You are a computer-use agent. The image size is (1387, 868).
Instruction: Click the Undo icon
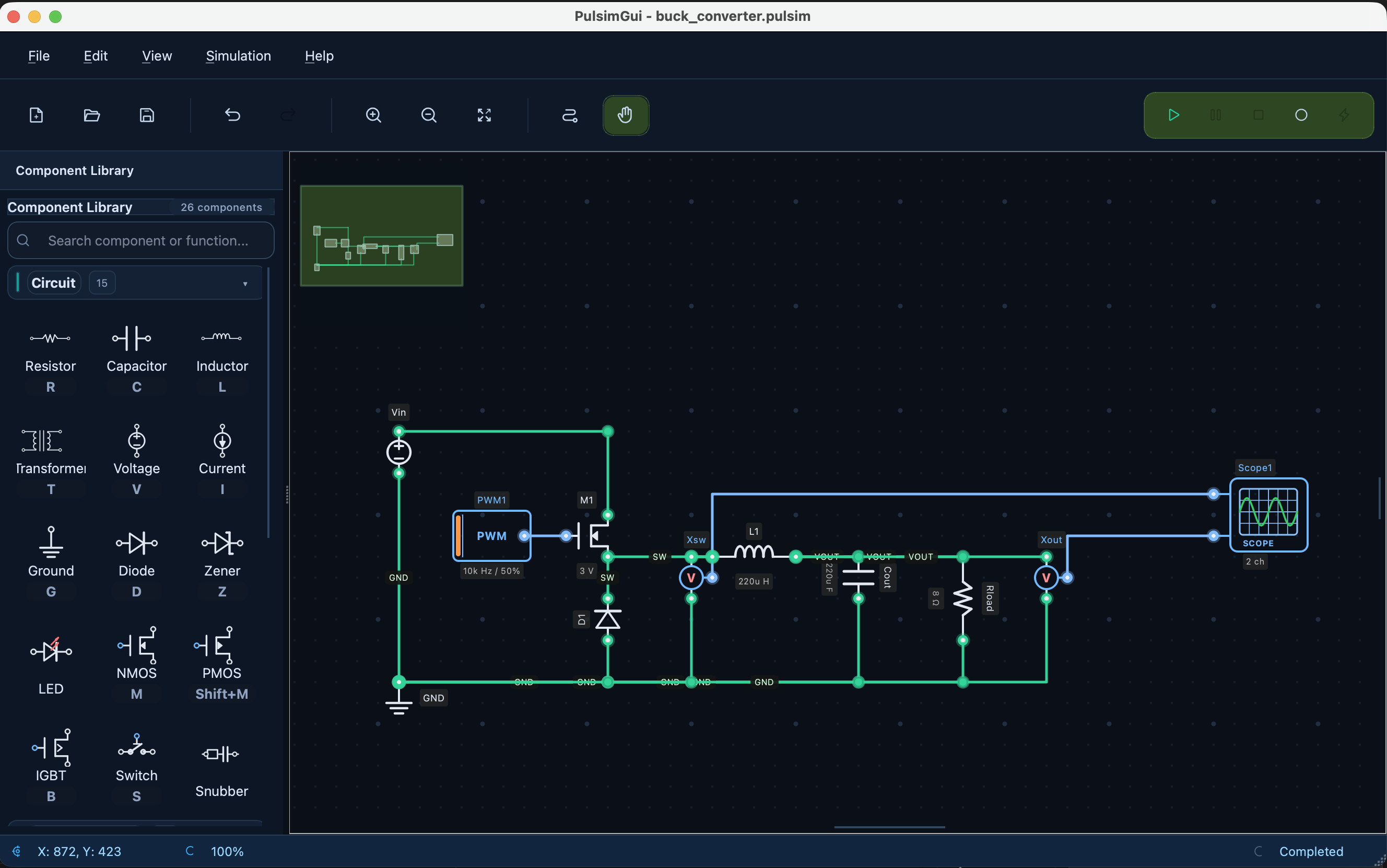point(233,115)
